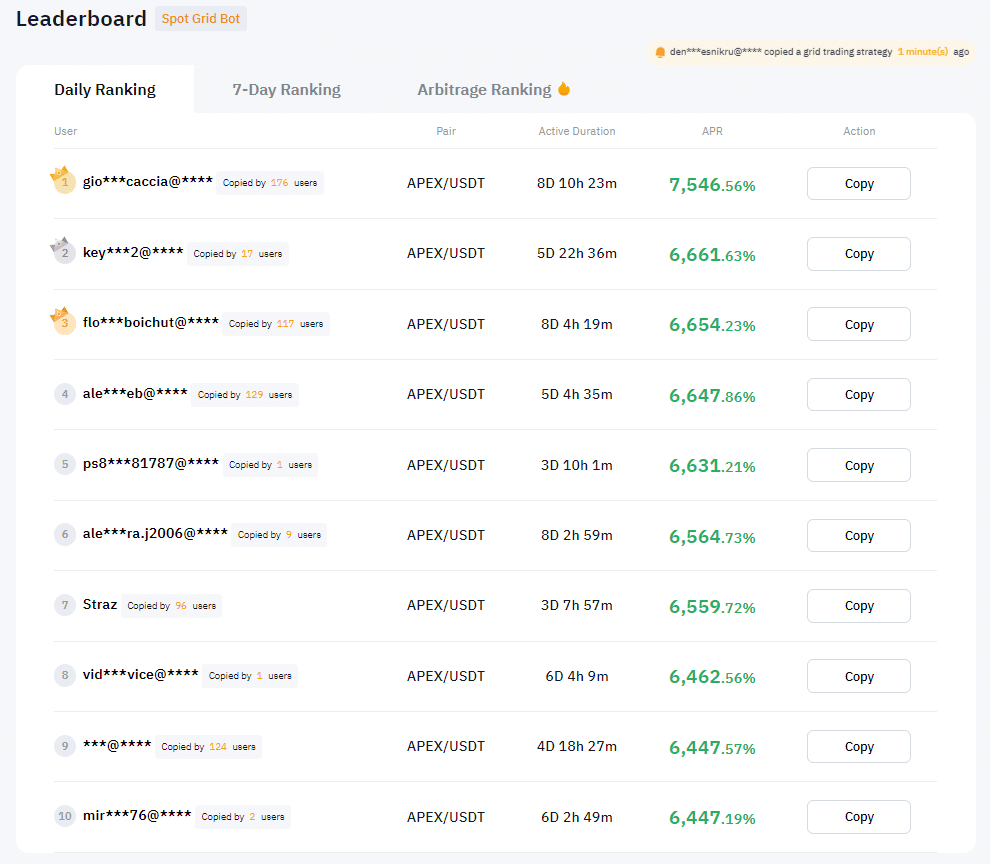Select the Daily Ranking tab

click(105, 90)
